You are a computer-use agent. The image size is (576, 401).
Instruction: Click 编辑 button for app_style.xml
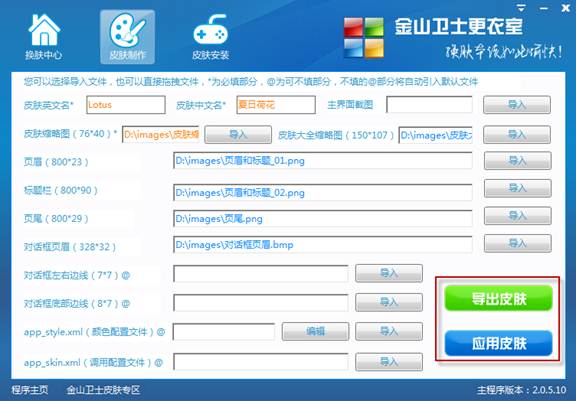coord(315,331)
